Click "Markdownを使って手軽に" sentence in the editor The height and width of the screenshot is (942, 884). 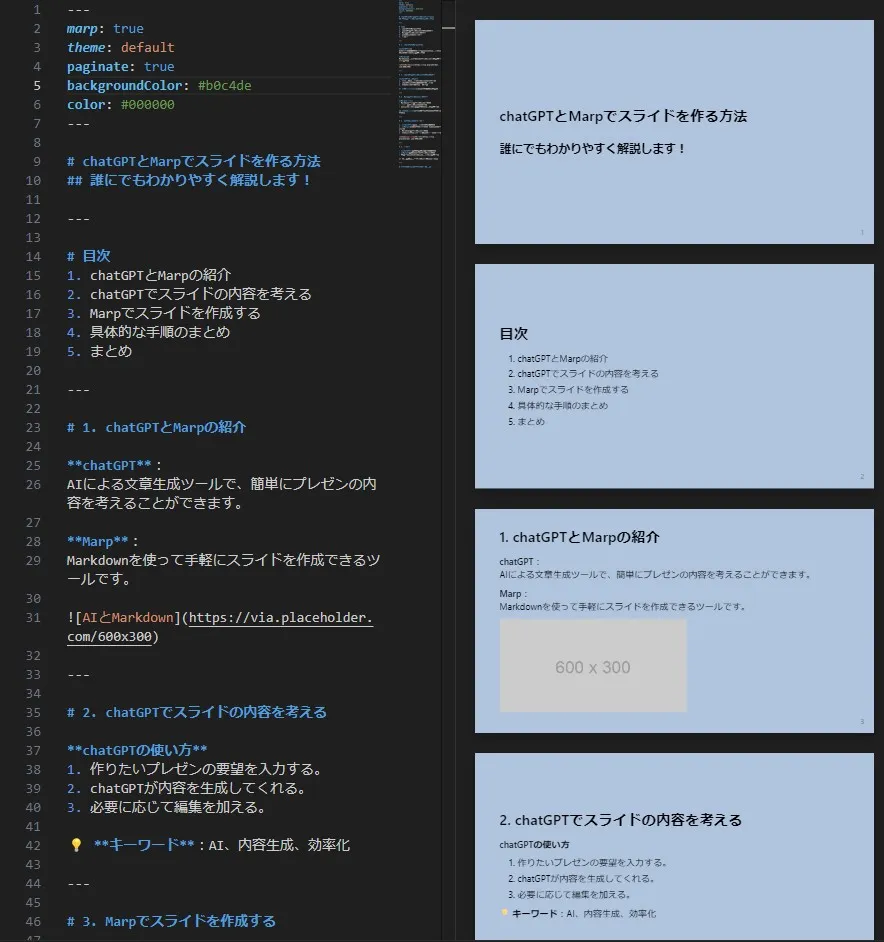224,570
